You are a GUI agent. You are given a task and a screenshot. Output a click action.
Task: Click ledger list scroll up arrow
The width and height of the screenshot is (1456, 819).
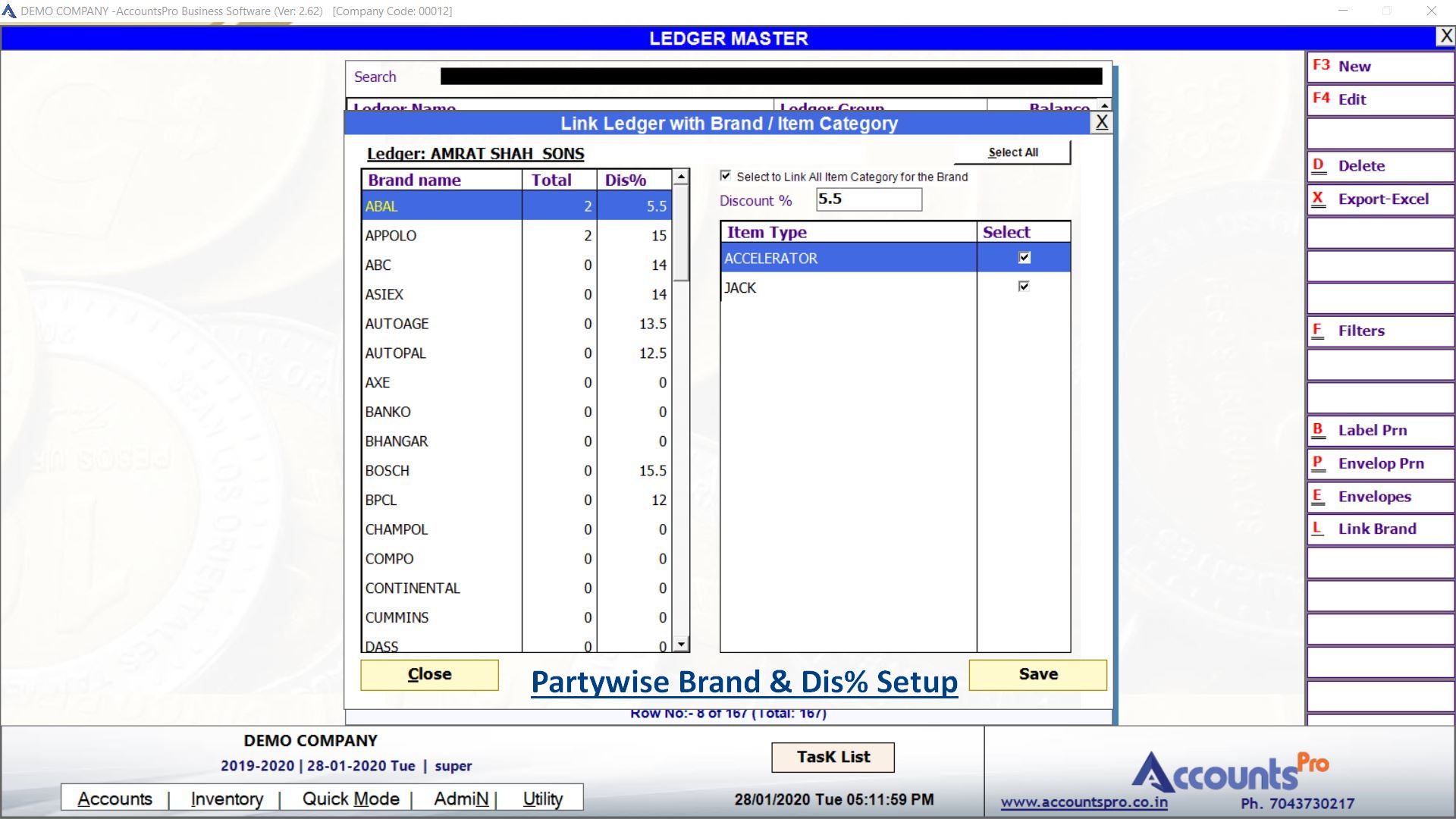click(x=1104, y=105)
